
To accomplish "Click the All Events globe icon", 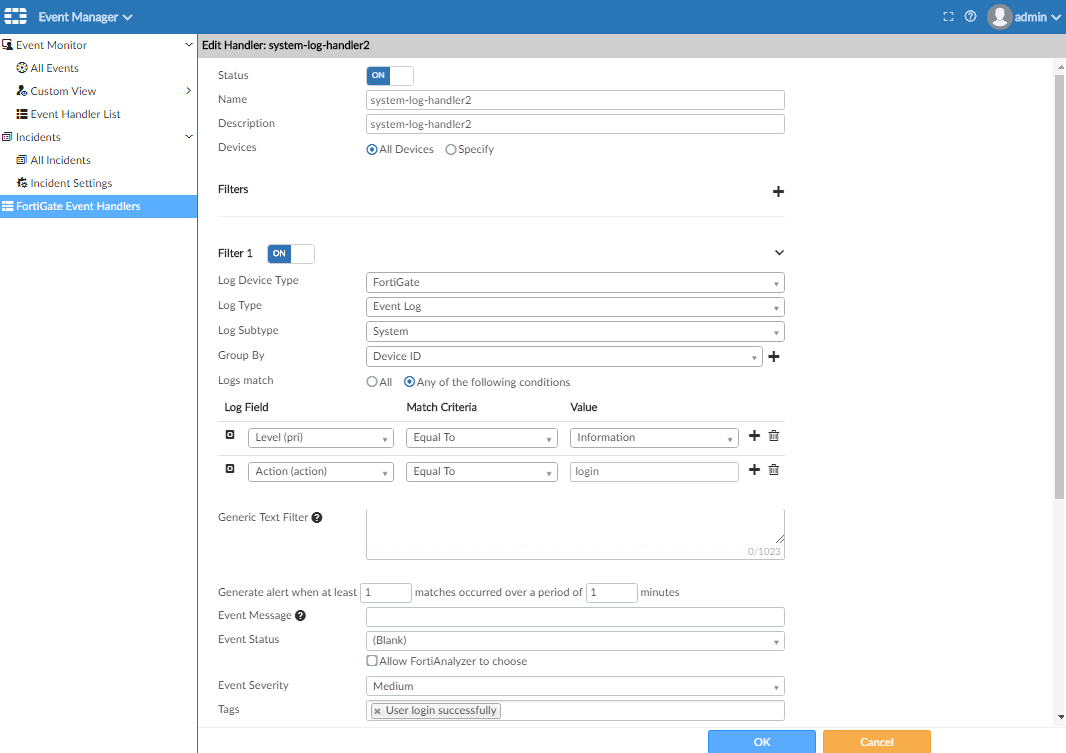I will click(x=22, y=68).
